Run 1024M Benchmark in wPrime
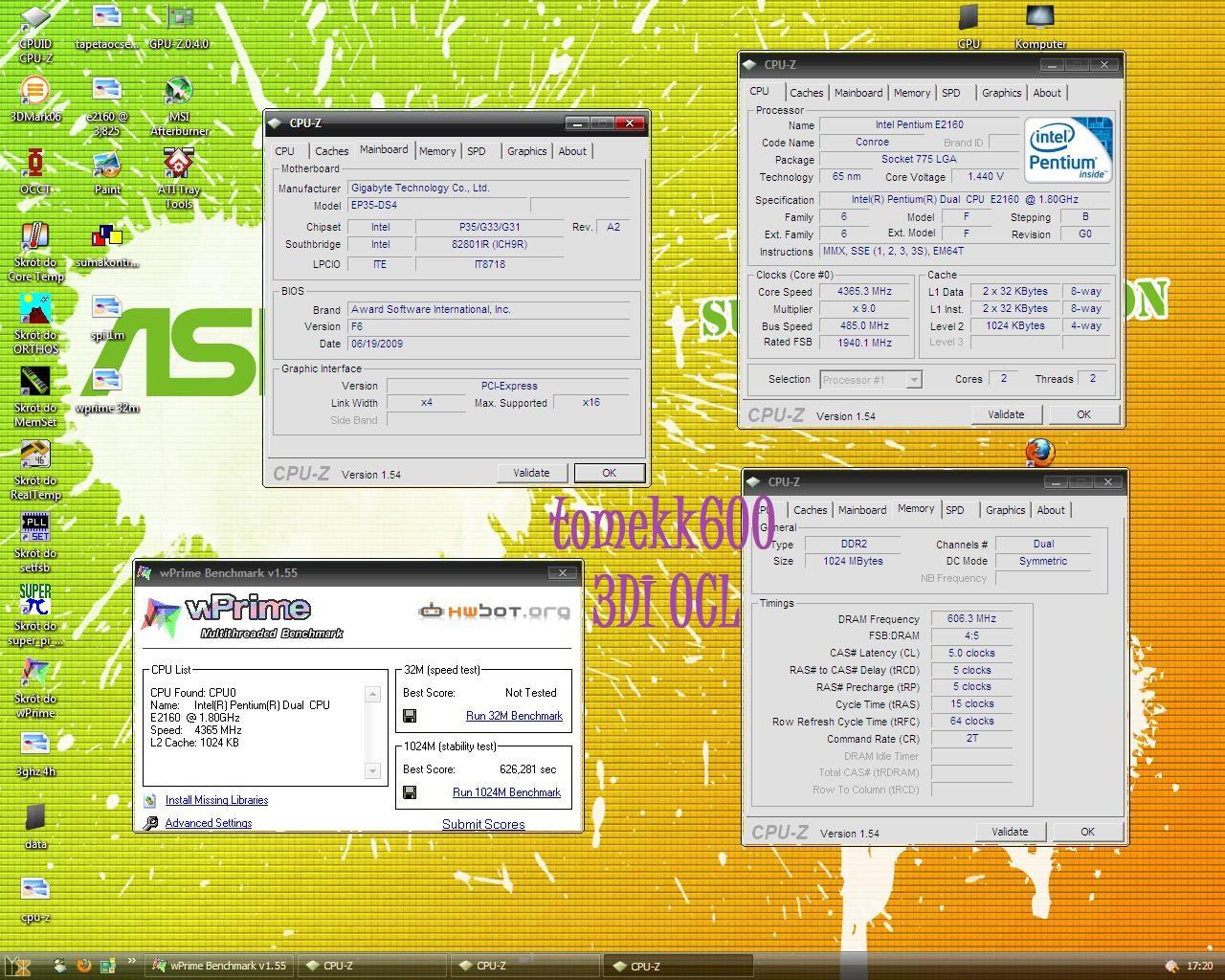 point(506,792)
